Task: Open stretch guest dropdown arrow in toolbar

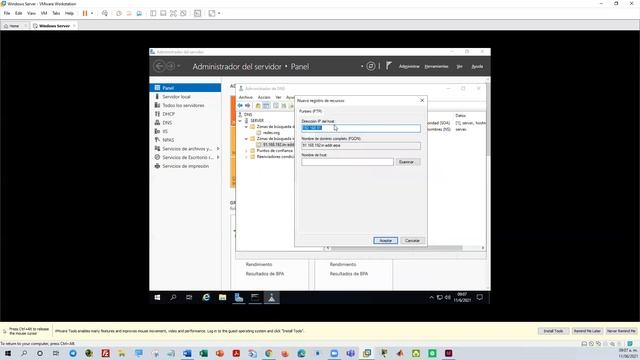Action: click(219, 13)
